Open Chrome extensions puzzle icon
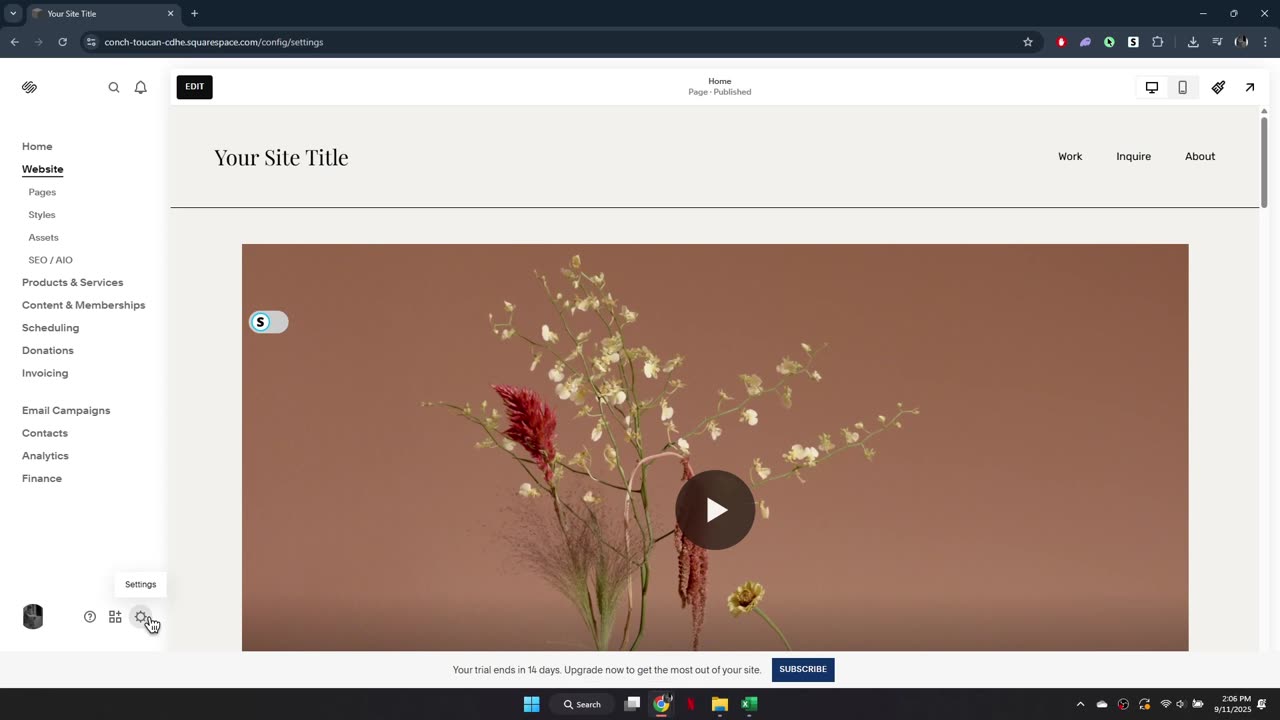Image resolution: width=1280 pixels, height=720 pixels. 1158,42
